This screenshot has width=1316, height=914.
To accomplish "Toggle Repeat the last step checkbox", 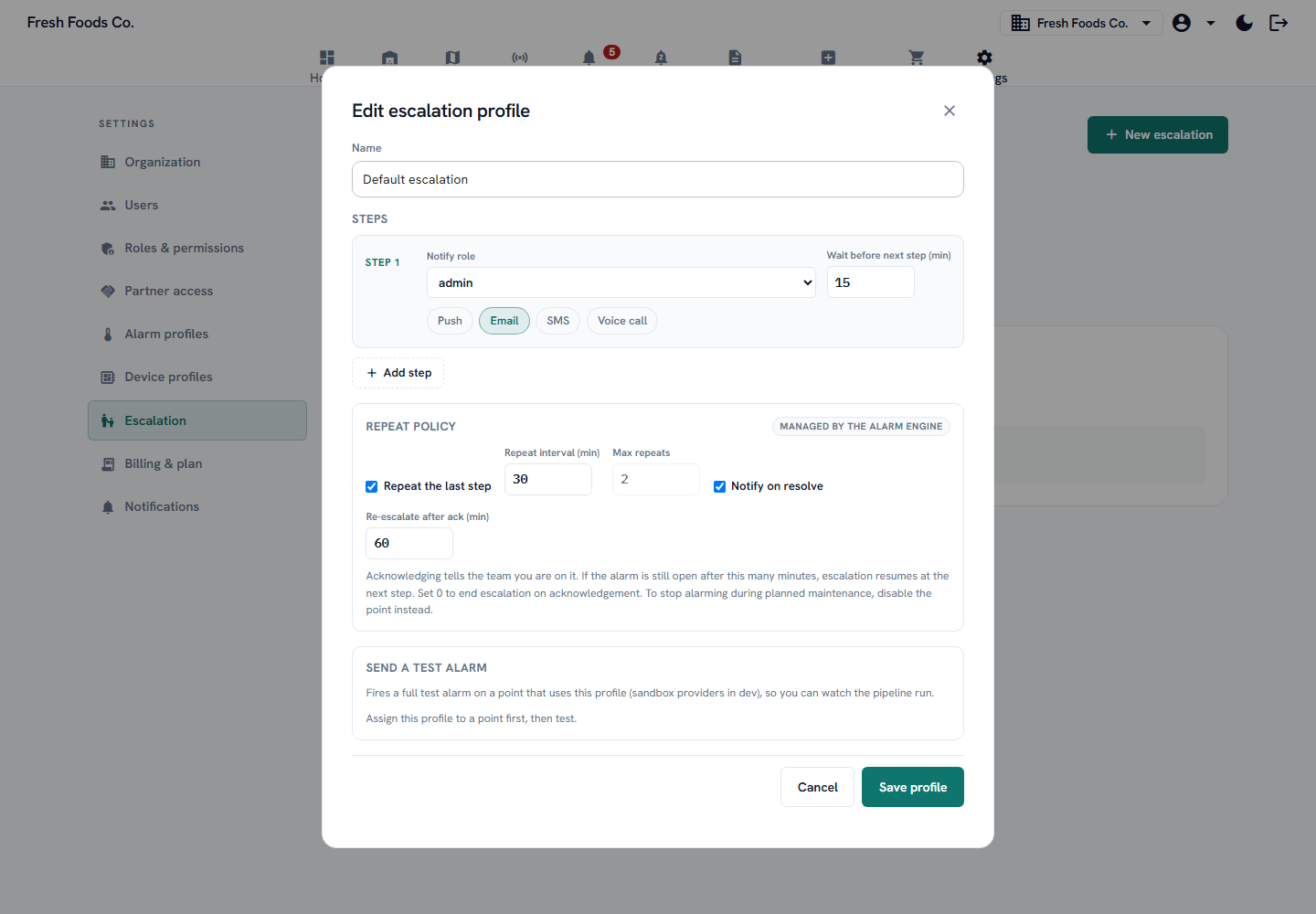I will coord(372,486).
